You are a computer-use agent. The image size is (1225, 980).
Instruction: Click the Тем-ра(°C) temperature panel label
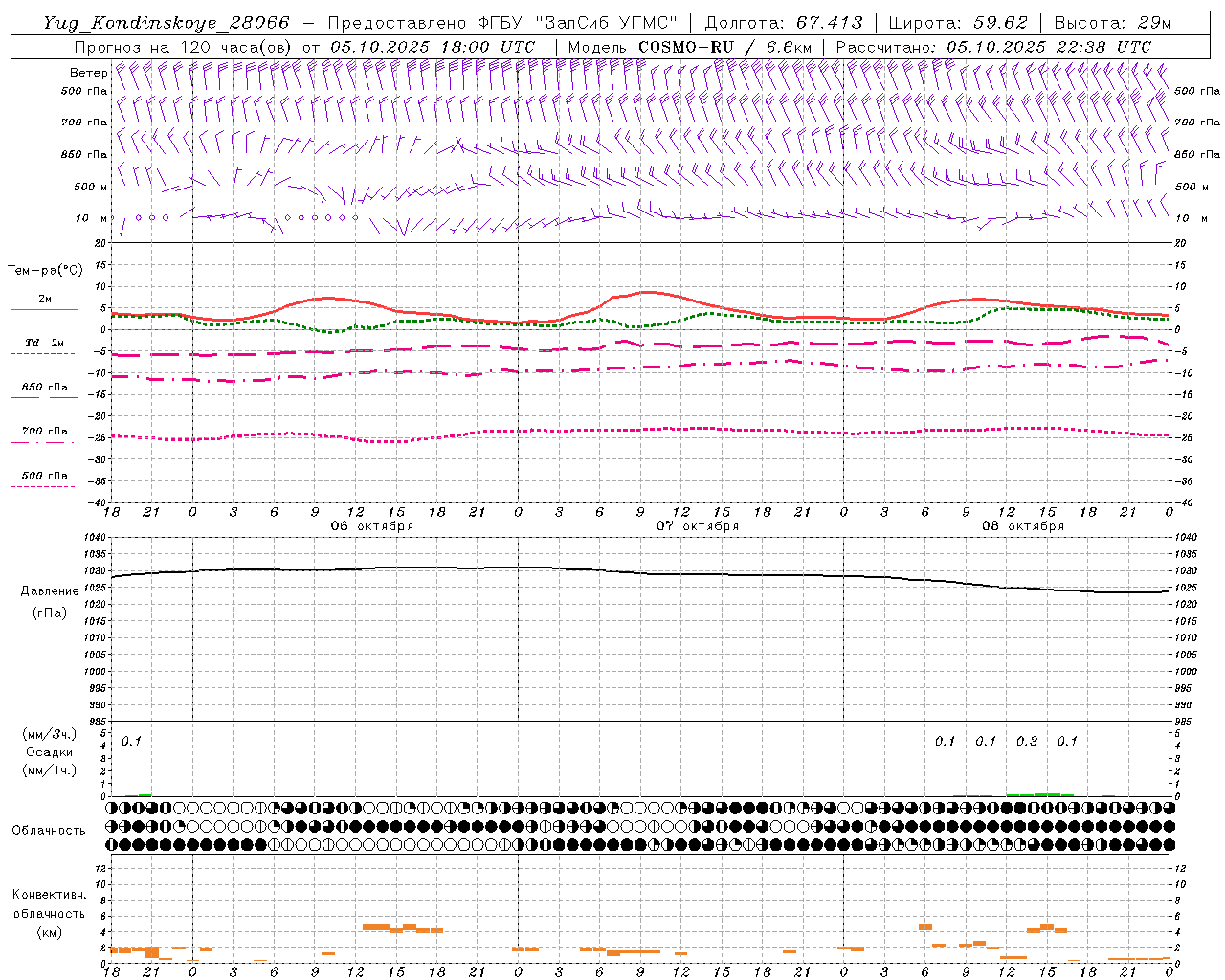(x=45, y=271)
